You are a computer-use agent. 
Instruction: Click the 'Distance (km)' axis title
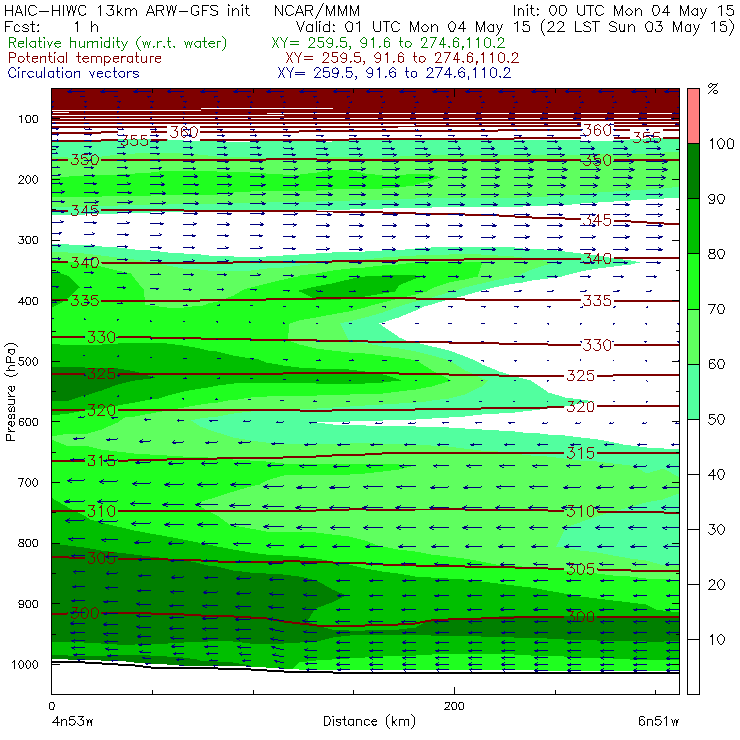click(370, 722)
